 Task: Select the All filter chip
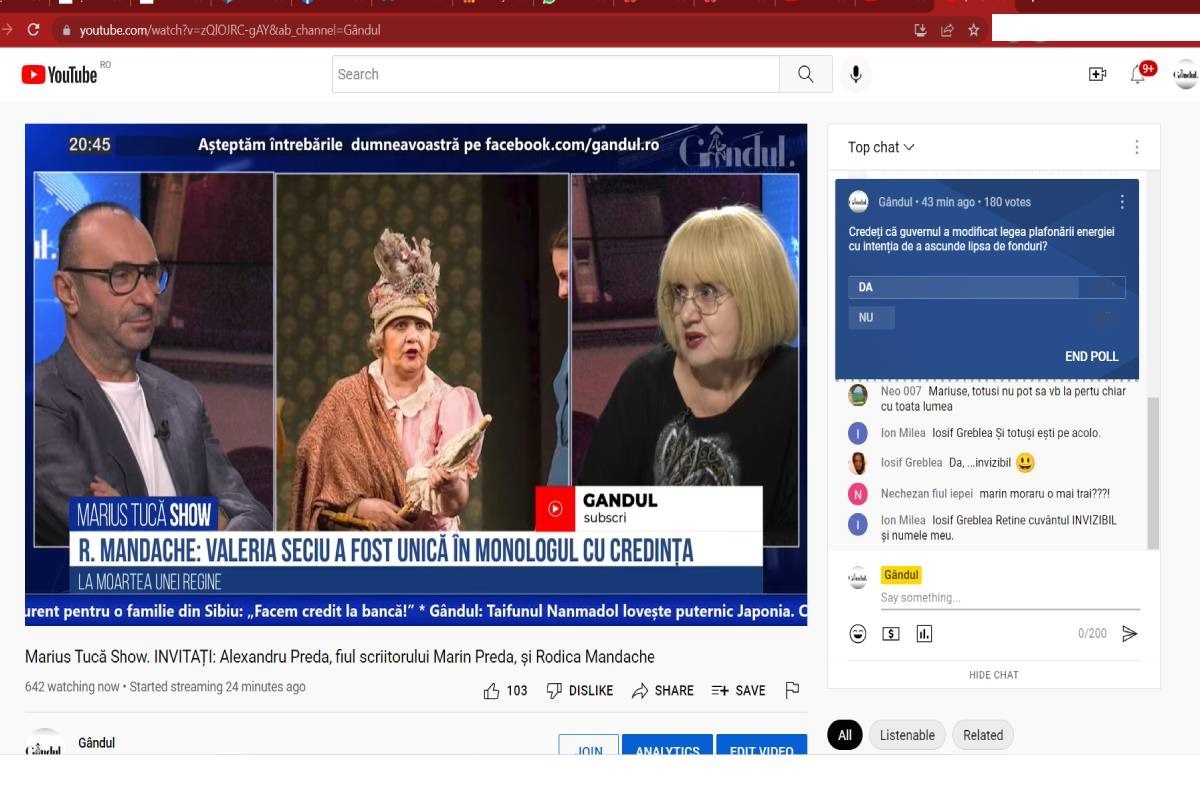coord(844,735)
